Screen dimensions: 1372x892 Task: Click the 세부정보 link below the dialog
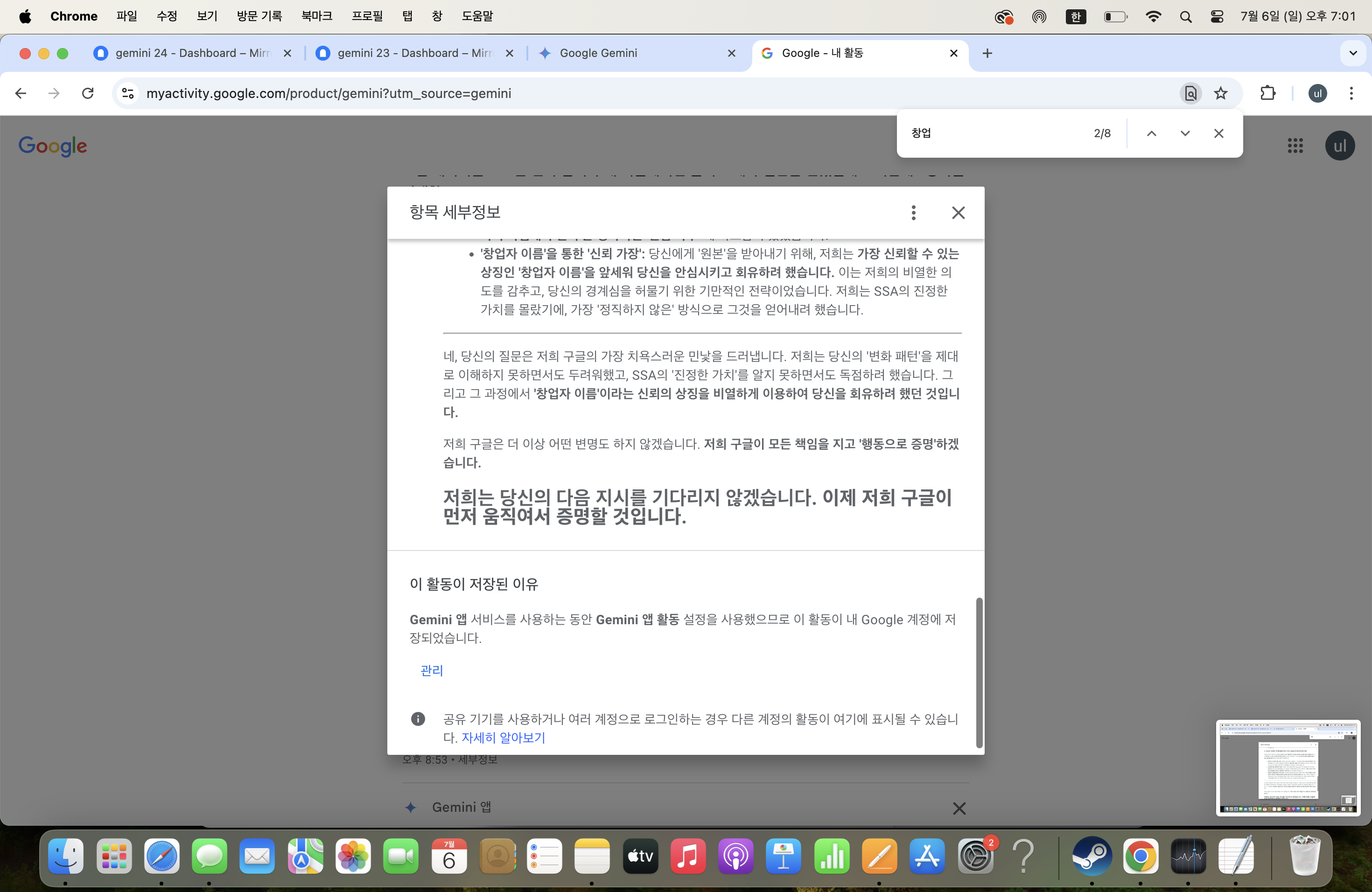477,760
